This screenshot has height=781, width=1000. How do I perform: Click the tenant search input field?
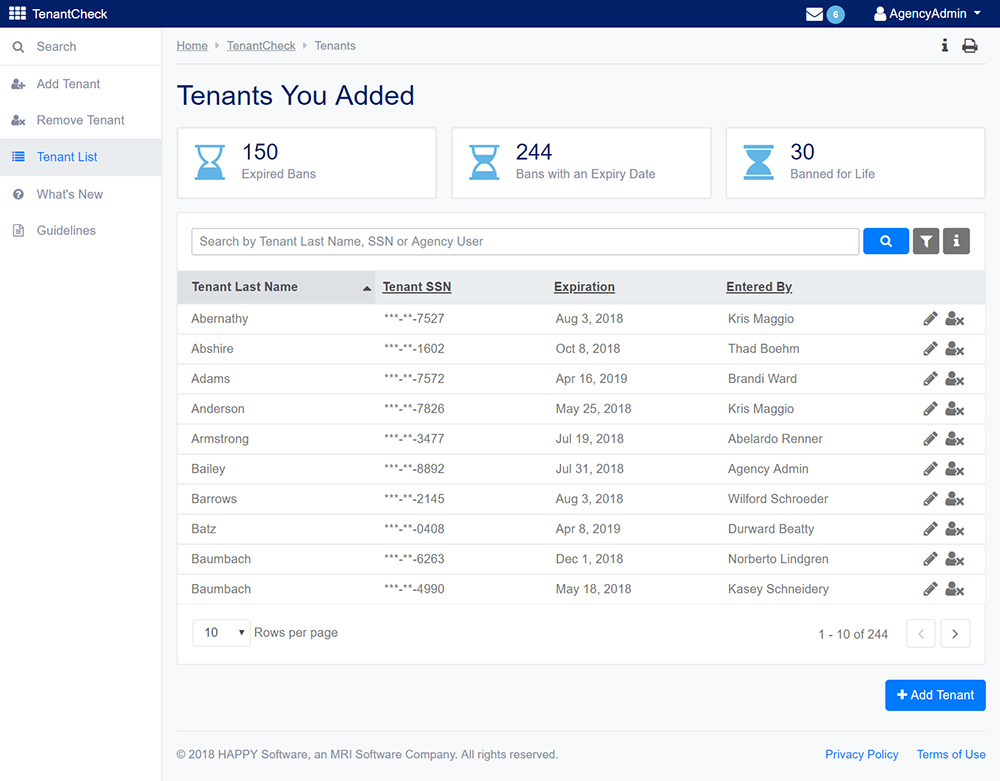(524, 241)
